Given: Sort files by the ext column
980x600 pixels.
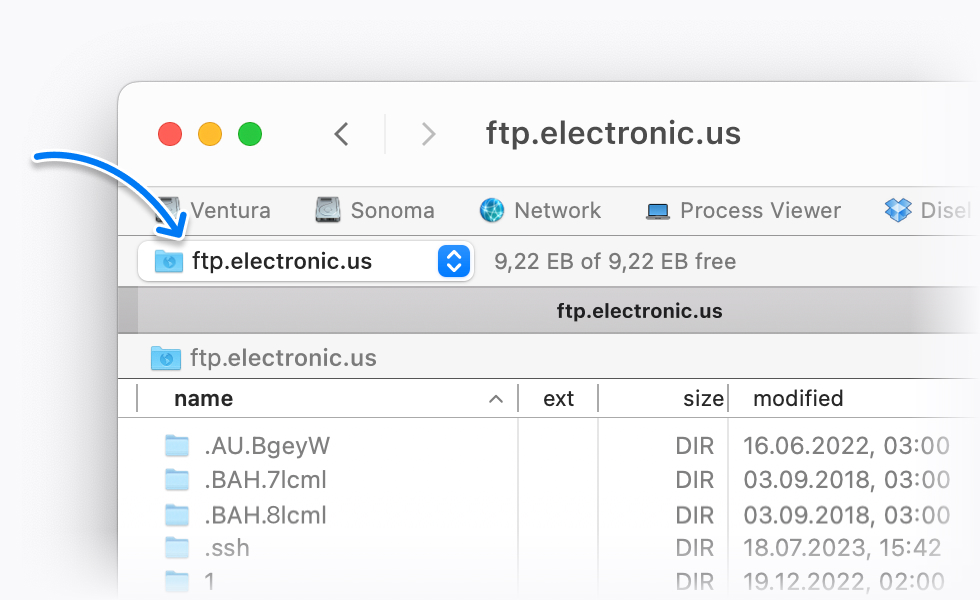Looking at the screenshot, I should [x=558, y=398].
